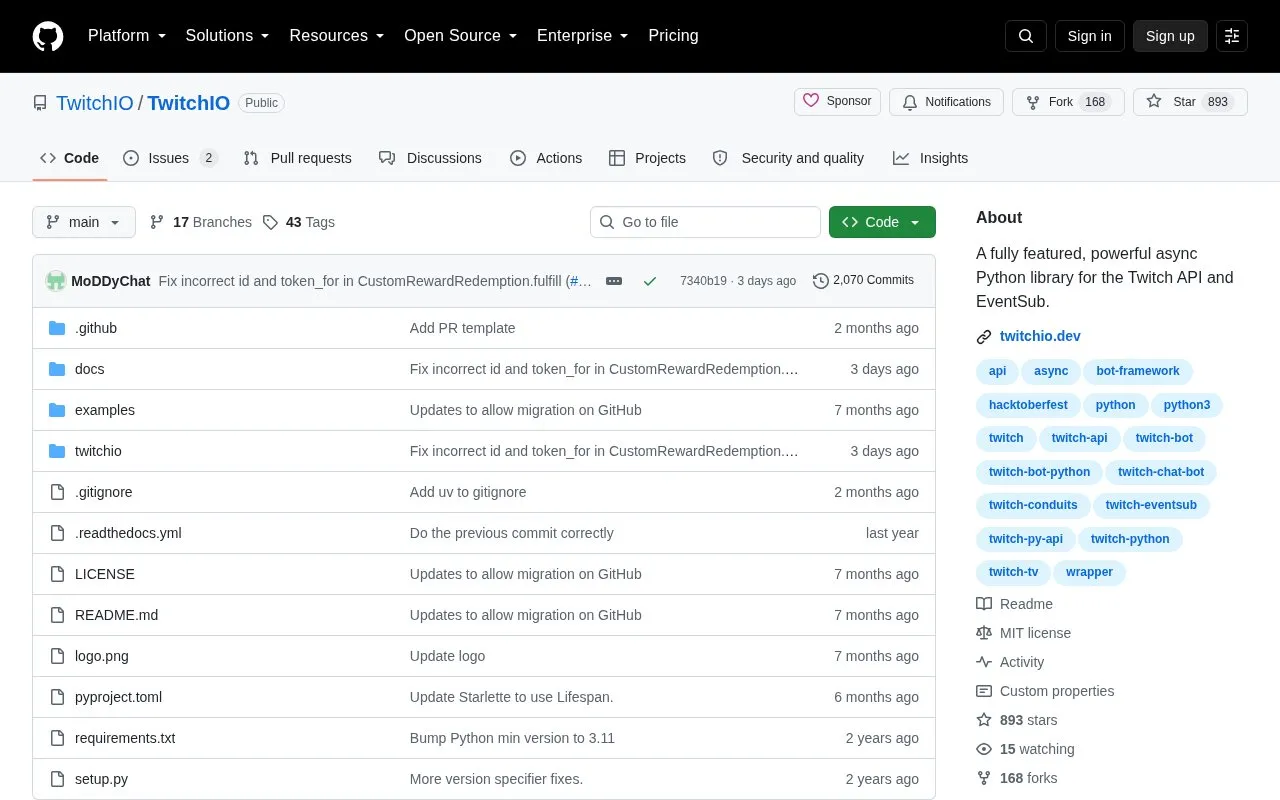Image resolution: width=1280 pixels, height=800 pixels.
Task: Open the TwitchIO owner link
Action: coord(95,103)
